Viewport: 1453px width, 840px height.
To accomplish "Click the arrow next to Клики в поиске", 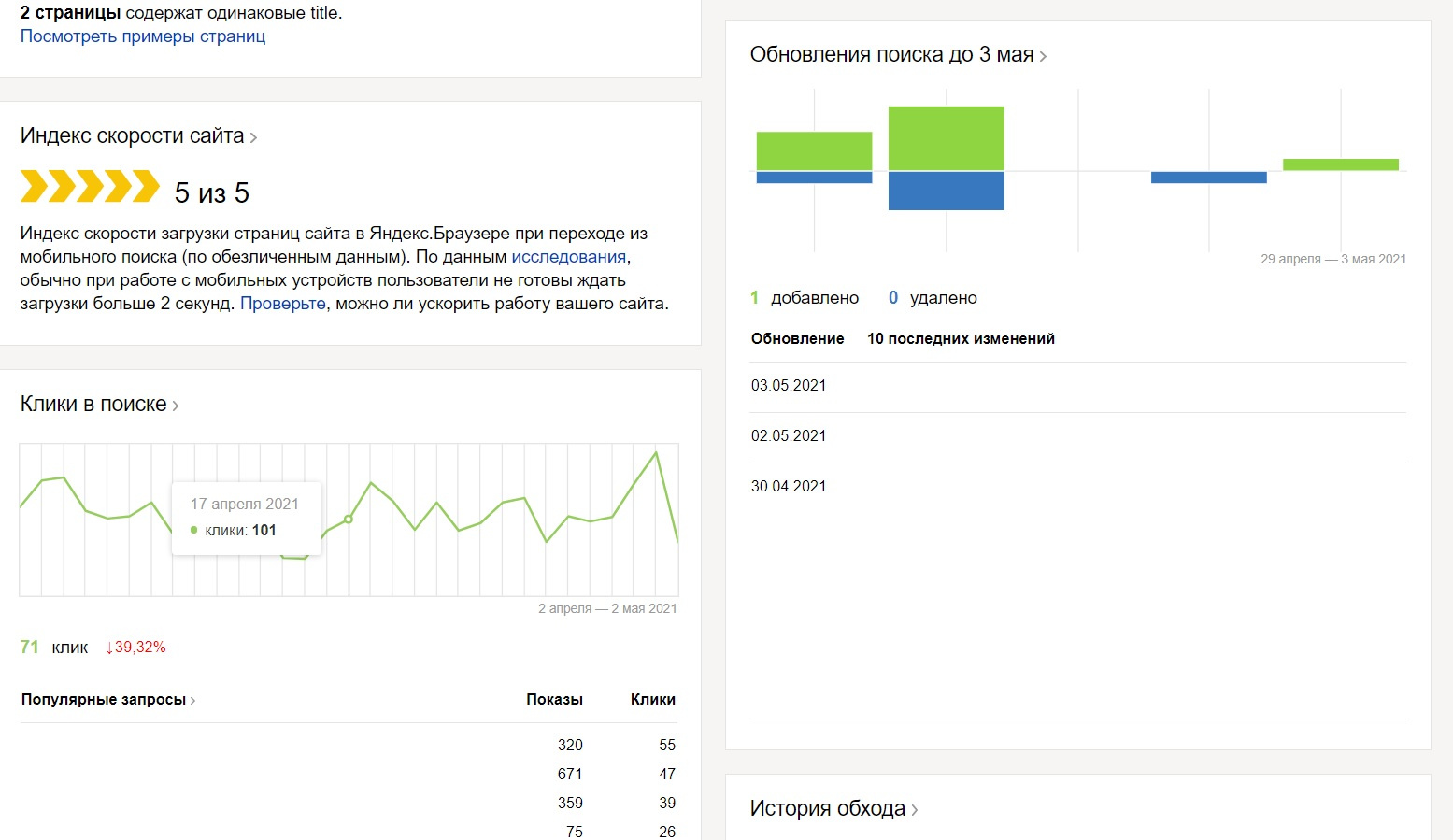I will (176, 406).
